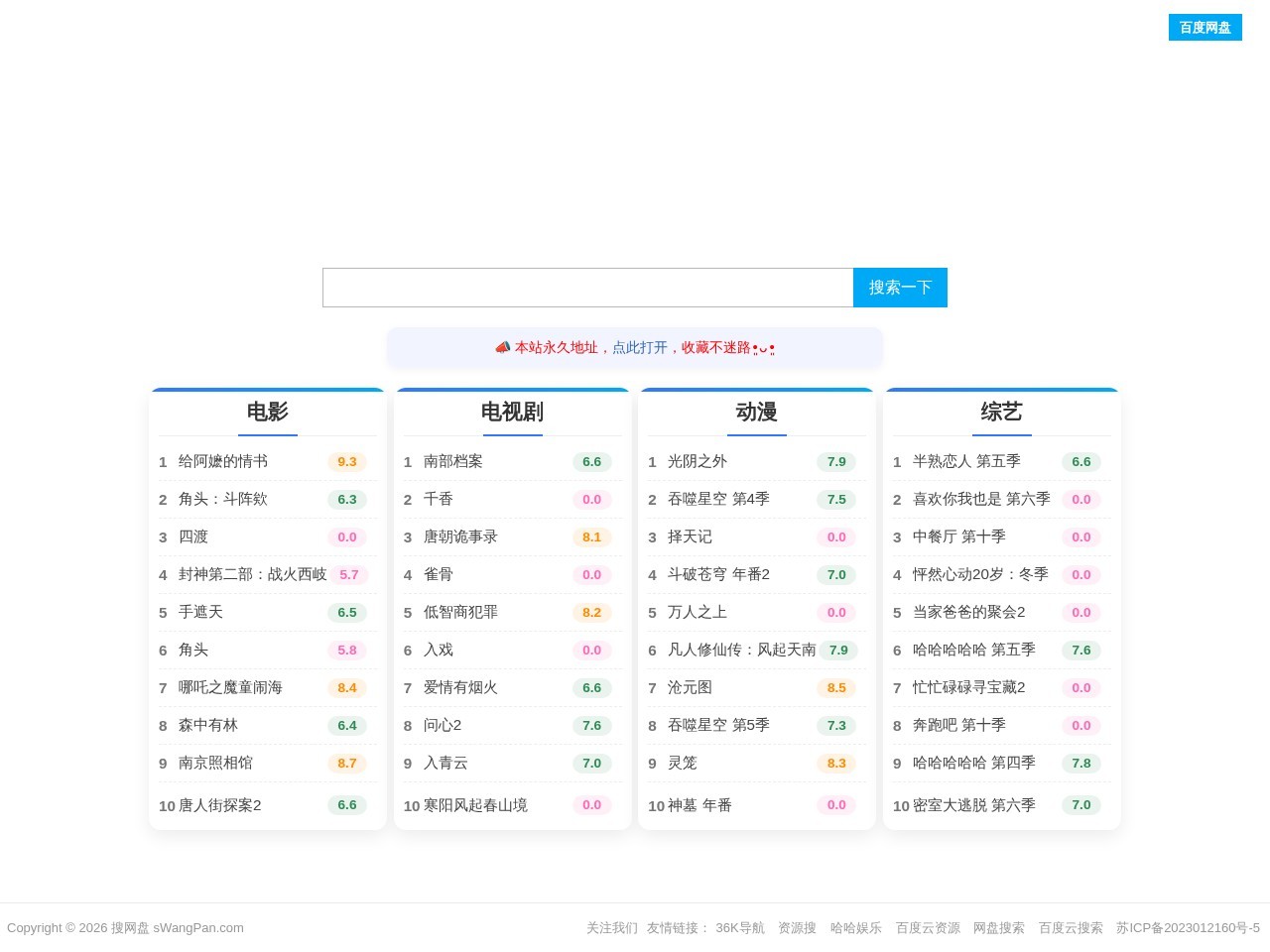Open anime 灵笼
The image size is (1270, 952).
(x=683, y=763)
